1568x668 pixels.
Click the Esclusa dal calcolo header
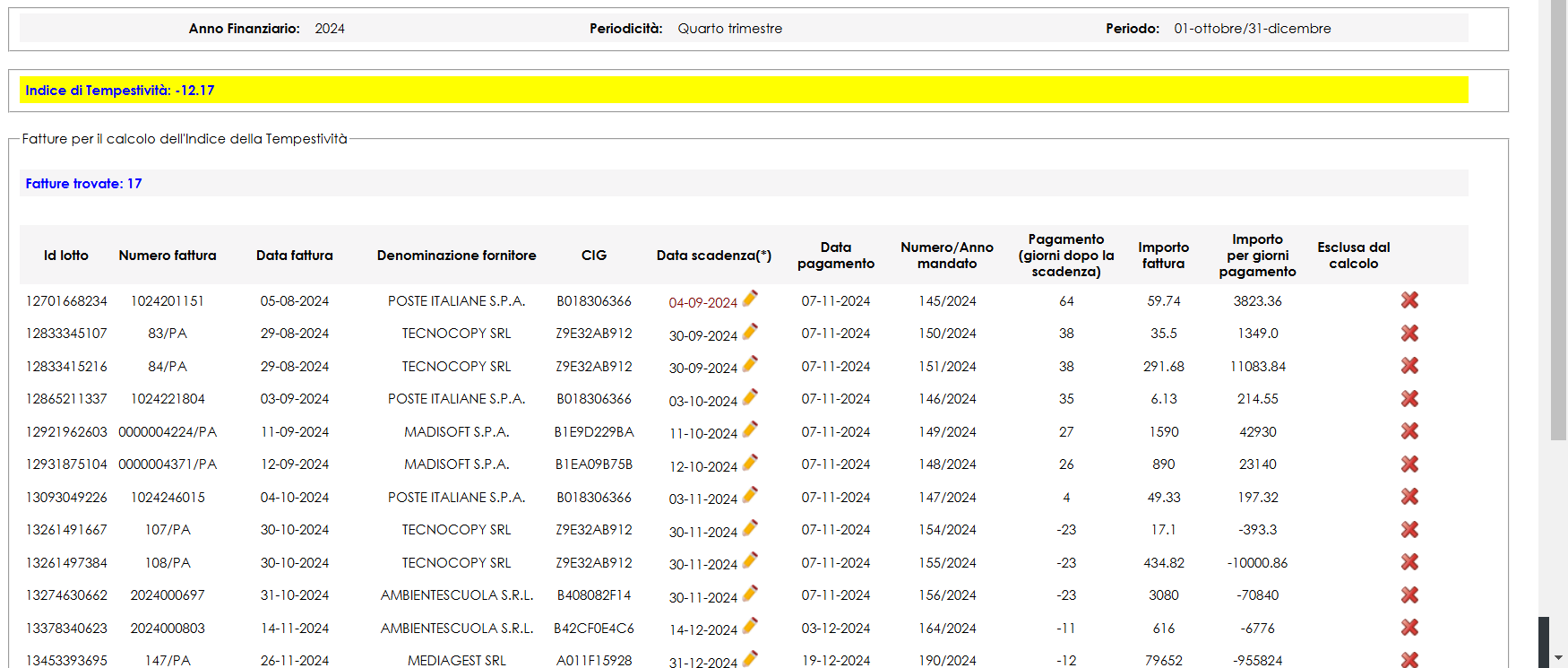point(1353,256)
